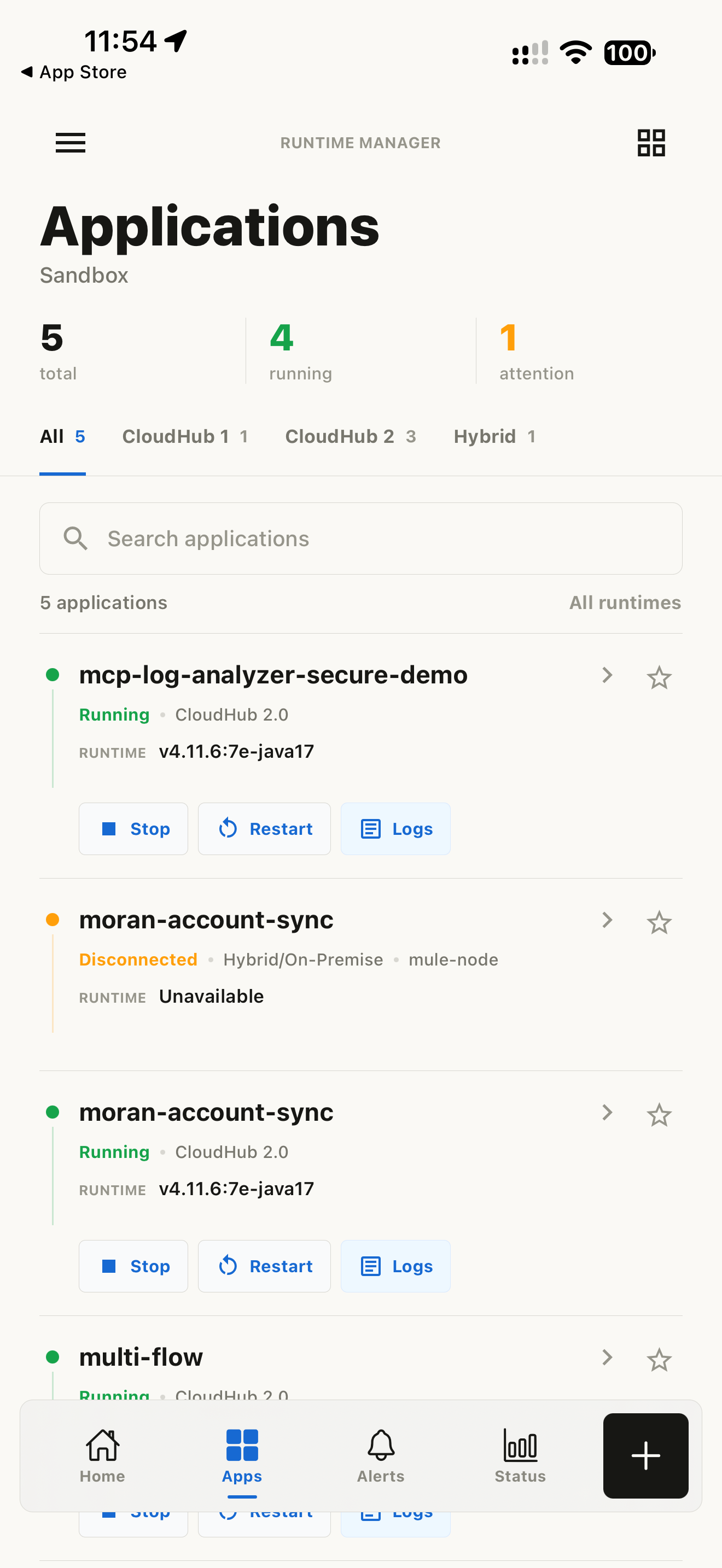
Task: Open Status chart in bottom bar
Action: 520,1456
